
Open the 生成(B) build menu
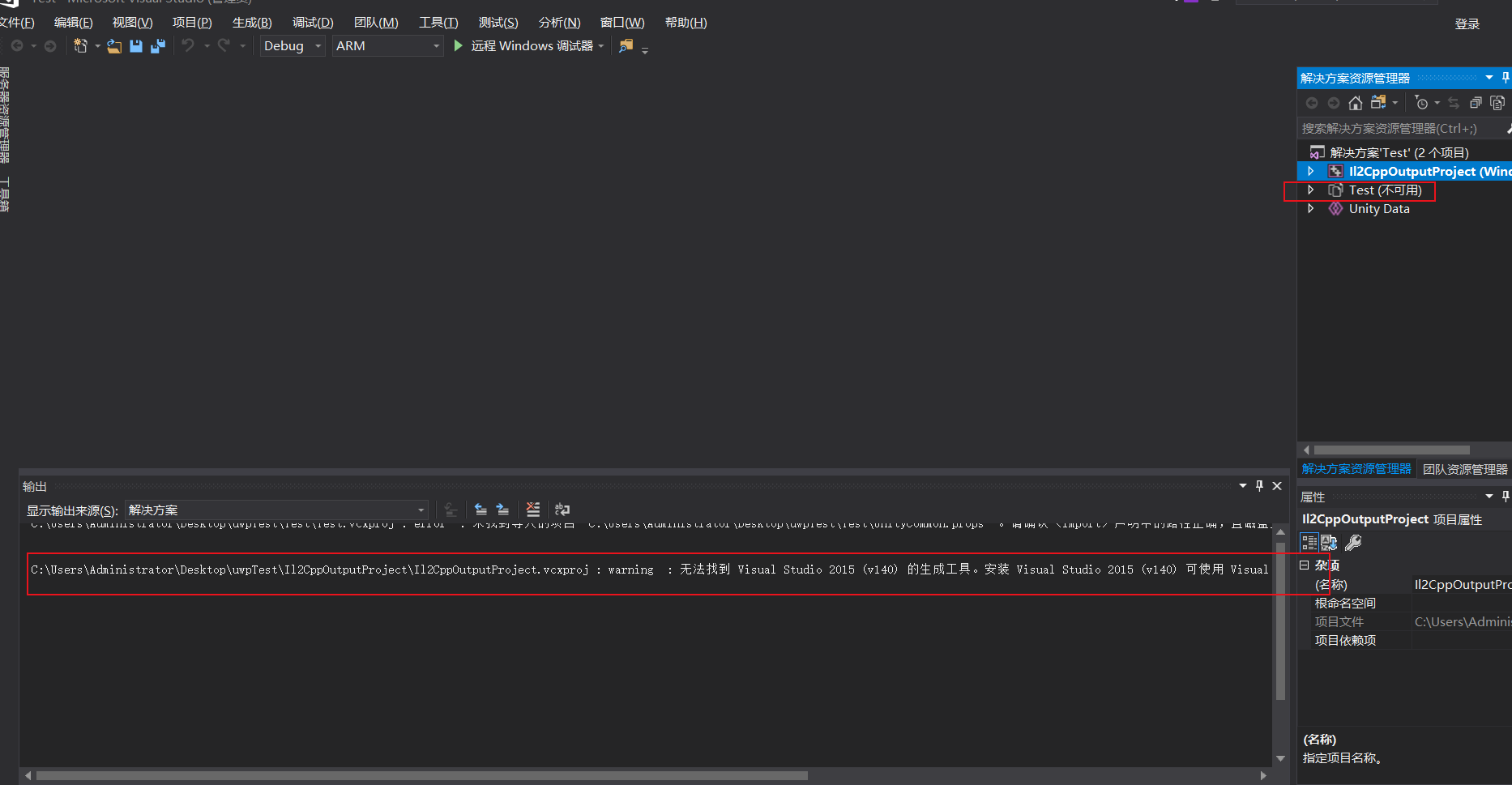point(252,23)
